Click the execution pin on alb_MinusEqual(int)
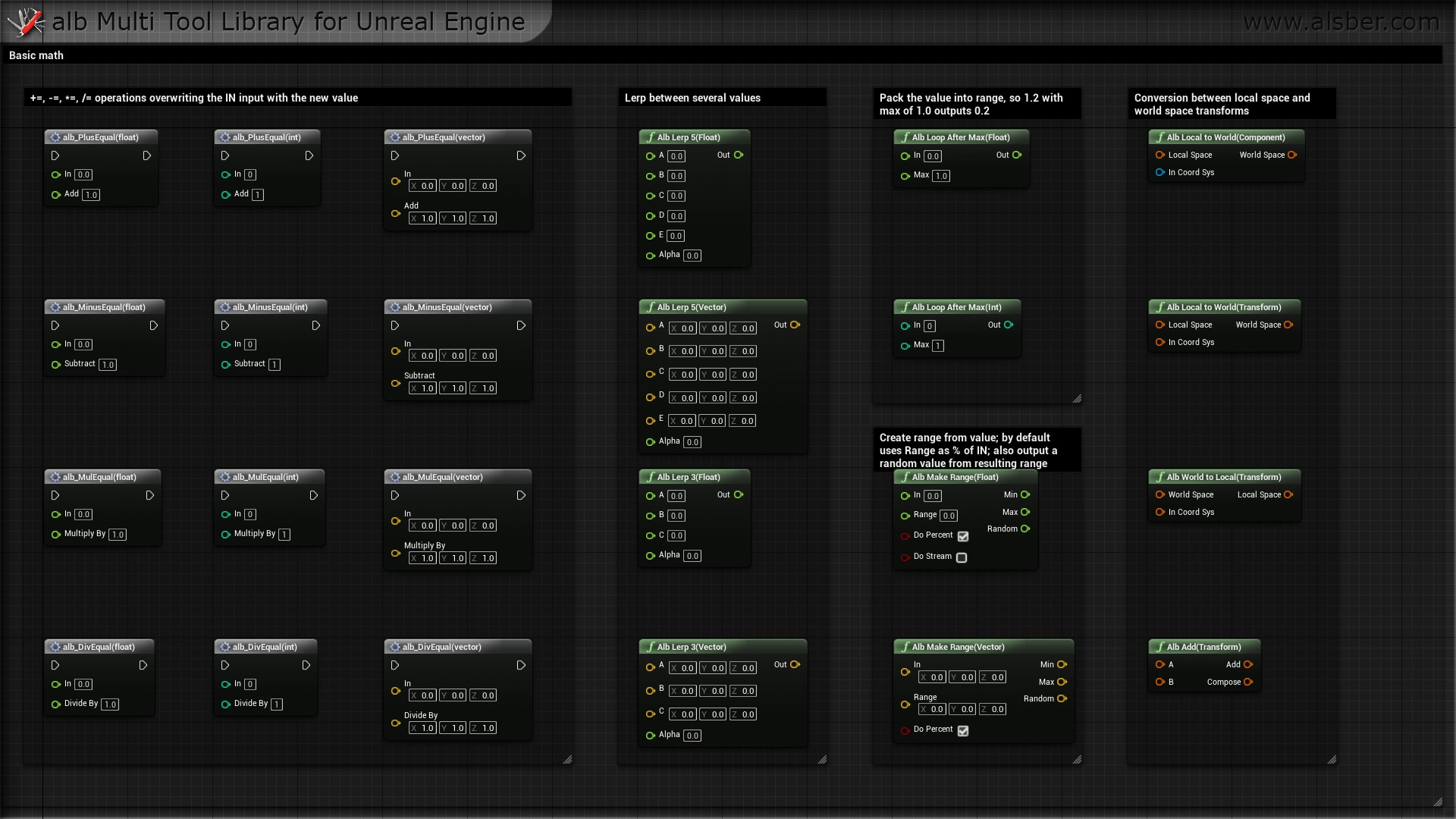 pos(224,325)
